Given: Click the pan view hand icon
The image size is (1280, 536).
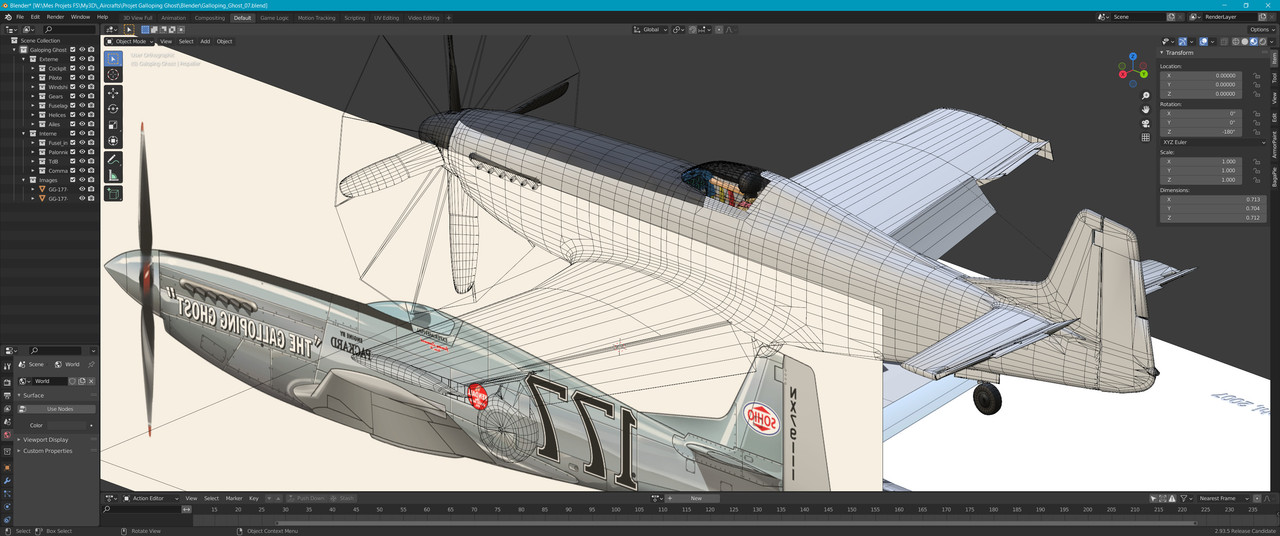Looking at the screenshot, I should (1145, 109).
